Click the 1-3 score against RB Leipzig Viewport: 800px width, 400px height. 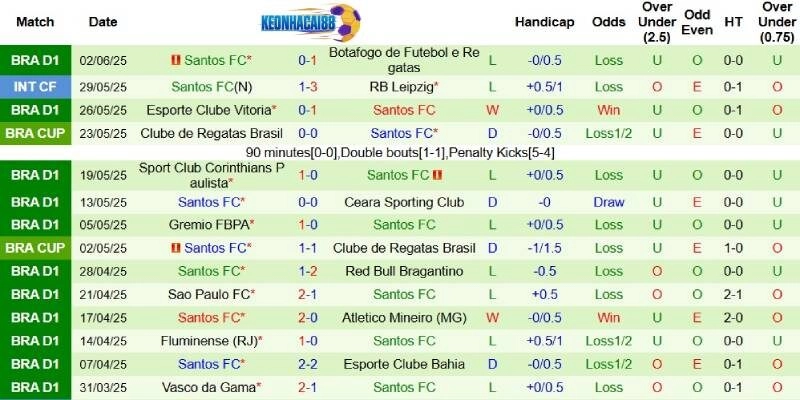pyautogui.click(x=308, y=87)
